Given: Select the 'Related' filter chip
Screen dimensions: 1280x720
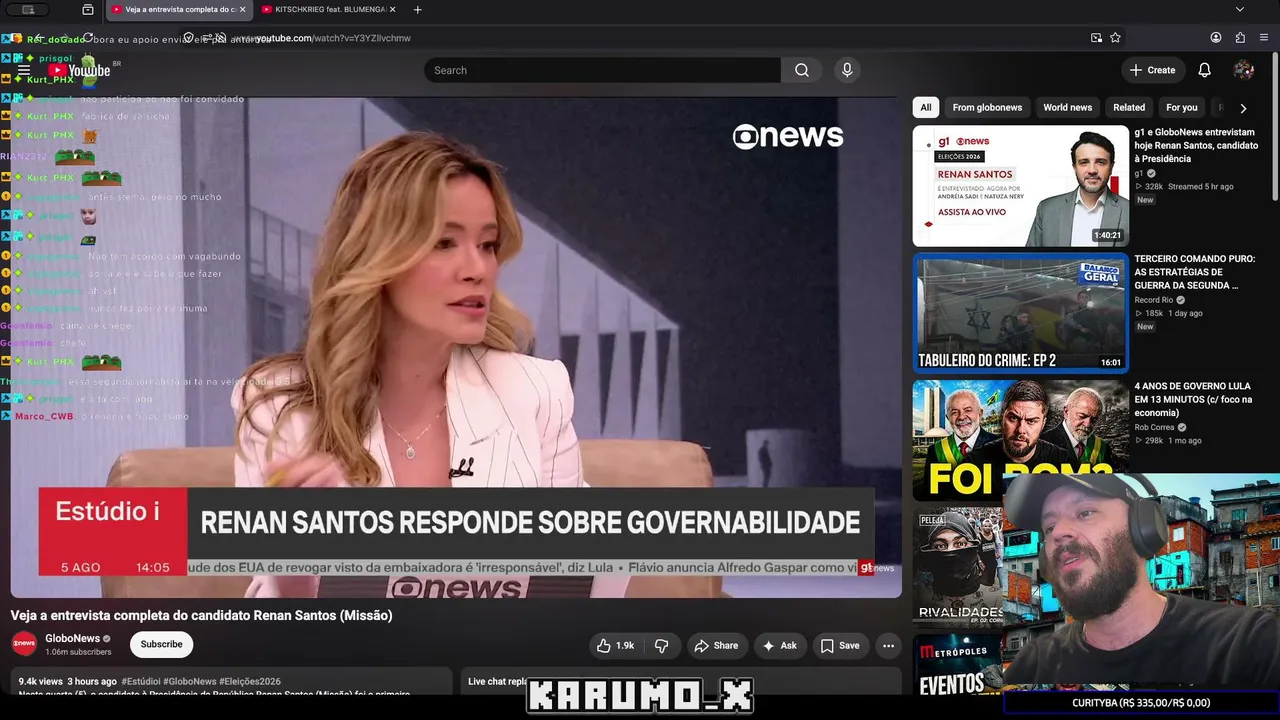Looking at the screenshot, I should (x=1129, y=108).
